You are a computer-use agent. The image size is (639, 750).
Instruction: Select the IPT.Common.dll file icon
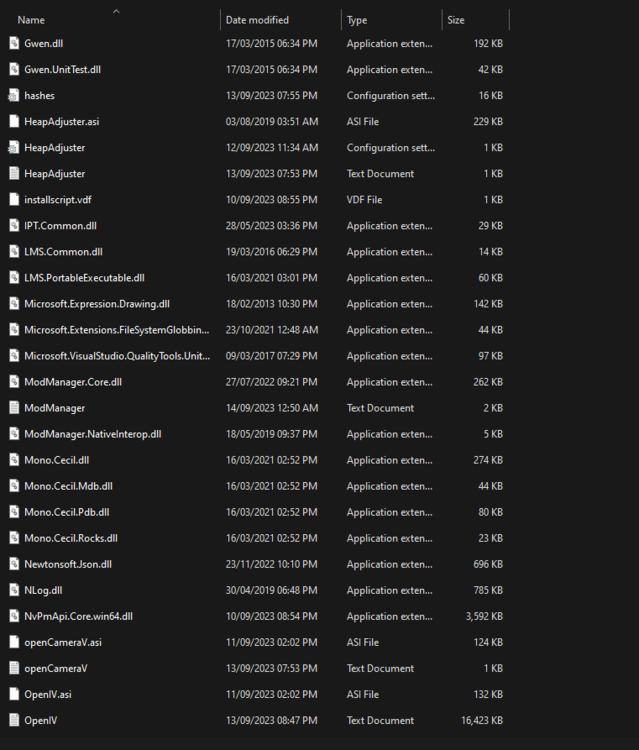click(x=14, y=226)
